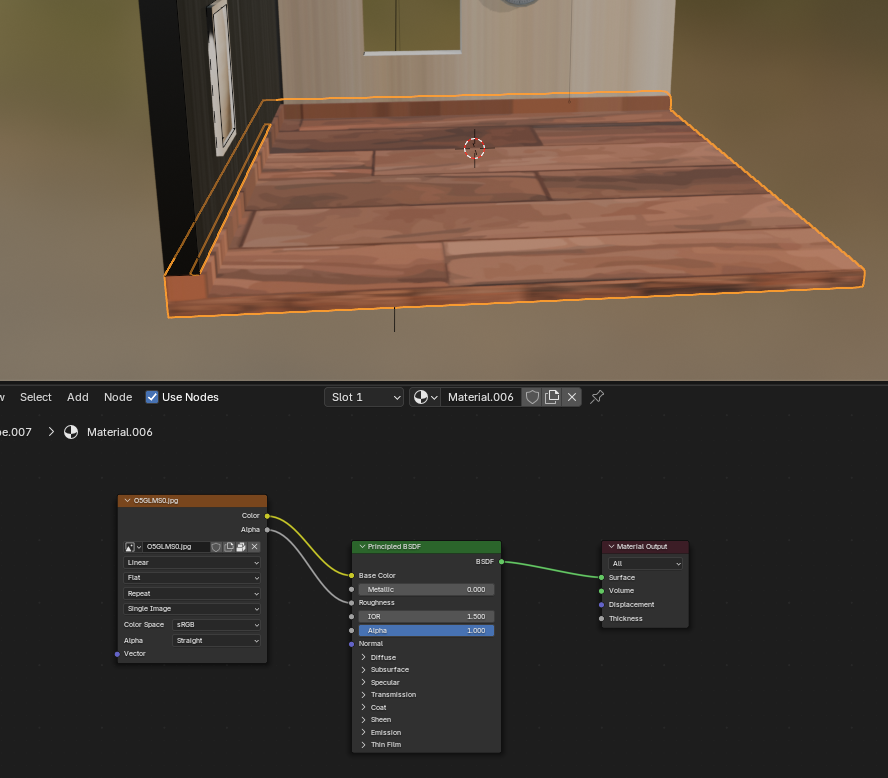Open the All target dropdown in Material Output
Image resolution: width=888 pixels, height=778 pixels.
point(645,563)
